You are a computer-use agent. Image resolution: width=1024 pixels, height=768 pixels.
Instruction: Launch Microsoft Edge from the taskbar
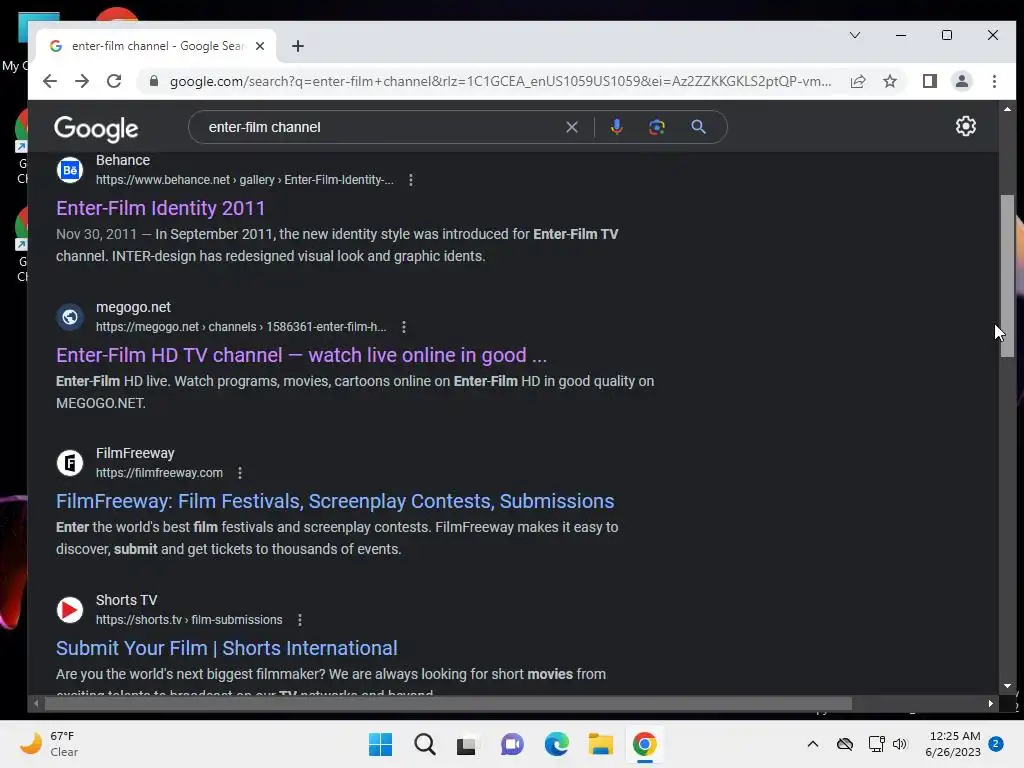556,744
